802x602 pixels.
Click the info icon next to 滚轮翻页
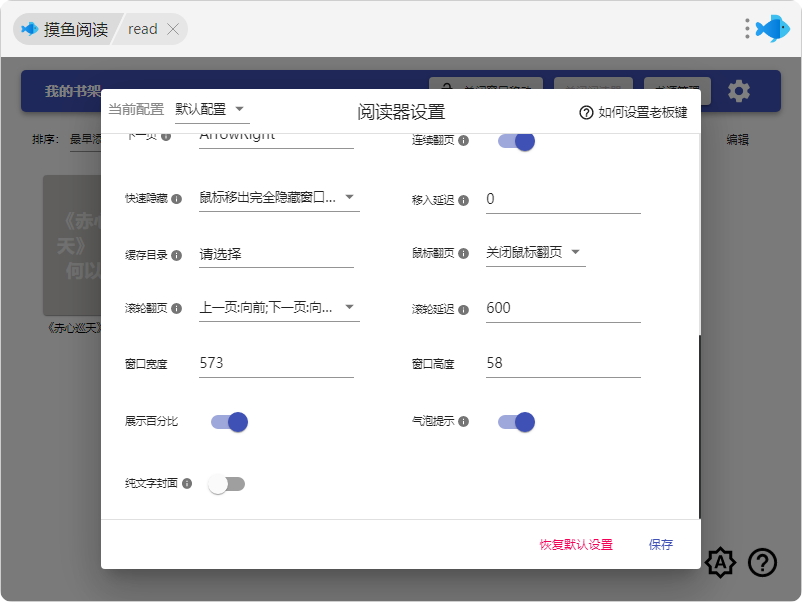[176, 308]
